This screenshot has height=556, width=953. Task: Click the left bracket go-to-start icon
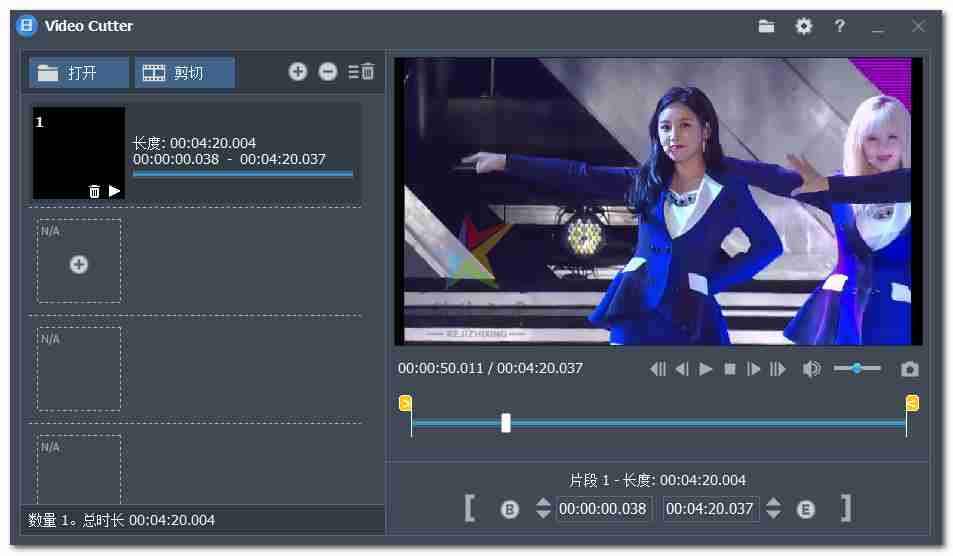469,508
